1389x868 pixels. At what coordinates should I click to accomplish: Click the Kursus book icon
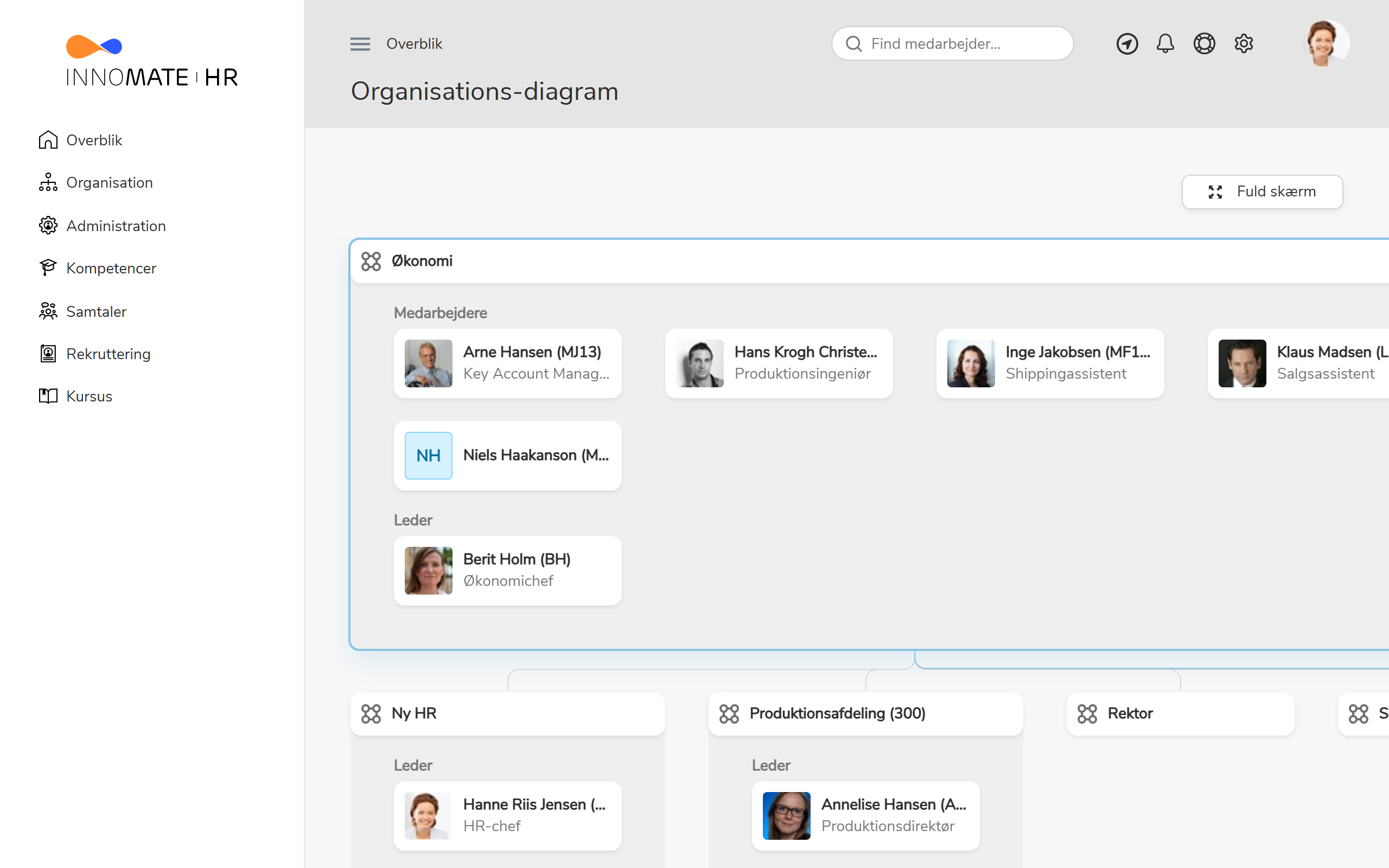click(48, 395)
